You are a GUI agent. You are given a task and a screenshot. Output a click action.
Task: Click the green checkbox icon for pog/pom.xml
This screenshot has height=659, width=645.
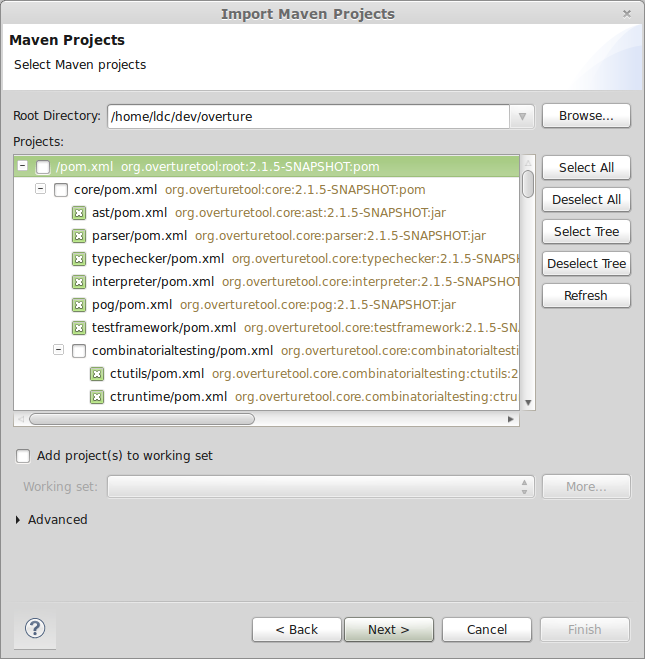point(79,305)
